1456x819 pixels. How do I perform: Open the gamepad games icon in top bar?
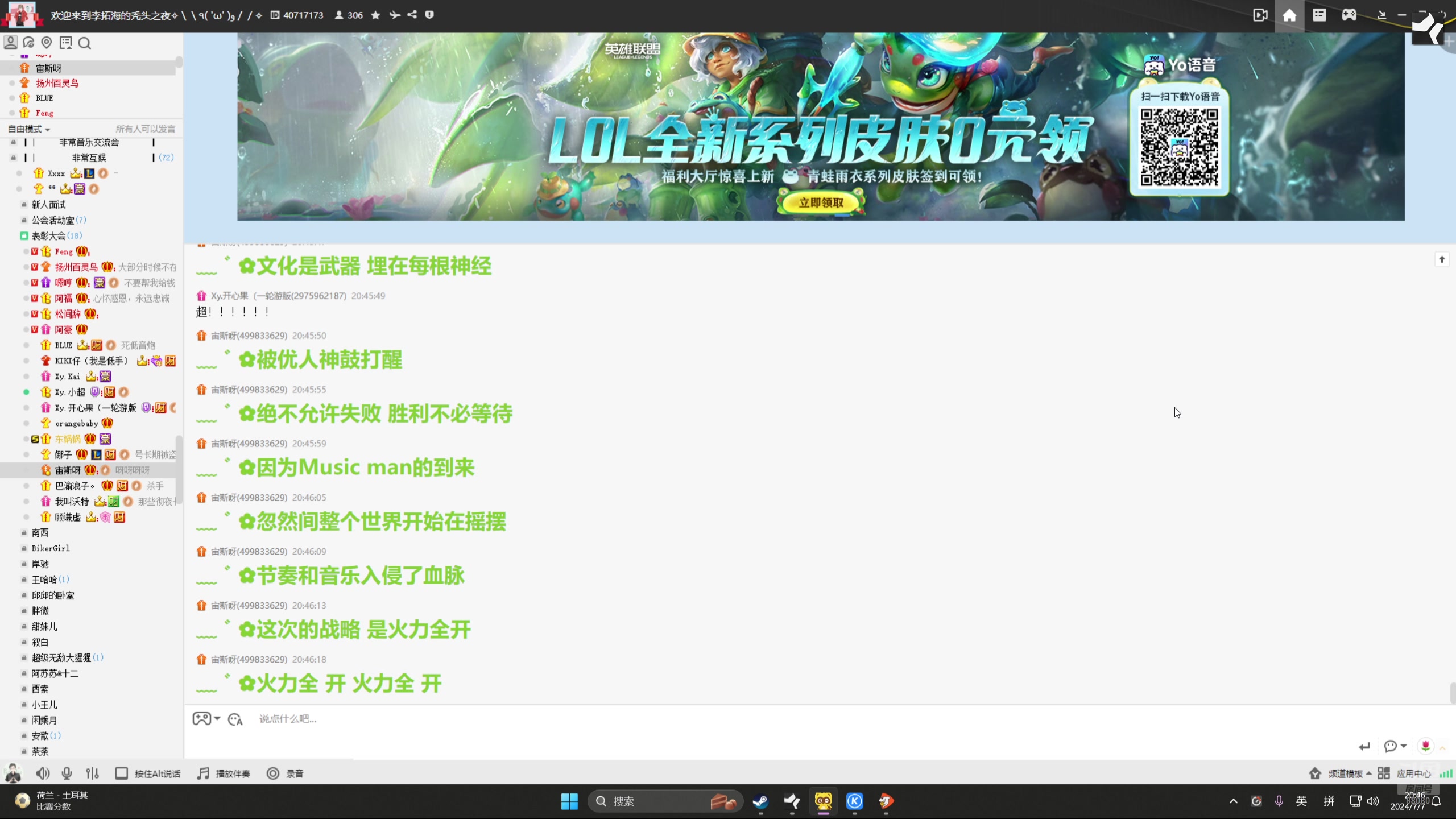tap(1350, 15)
